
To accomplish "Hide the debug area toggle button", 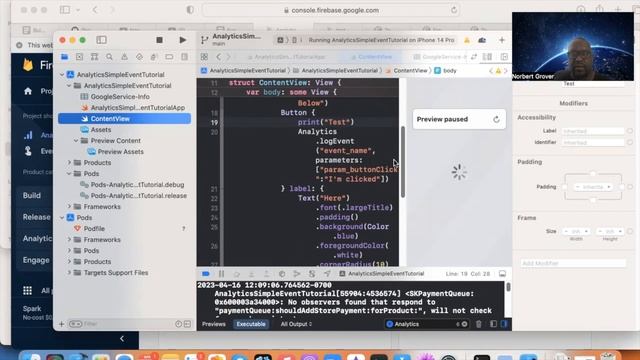I will [502, 274].
